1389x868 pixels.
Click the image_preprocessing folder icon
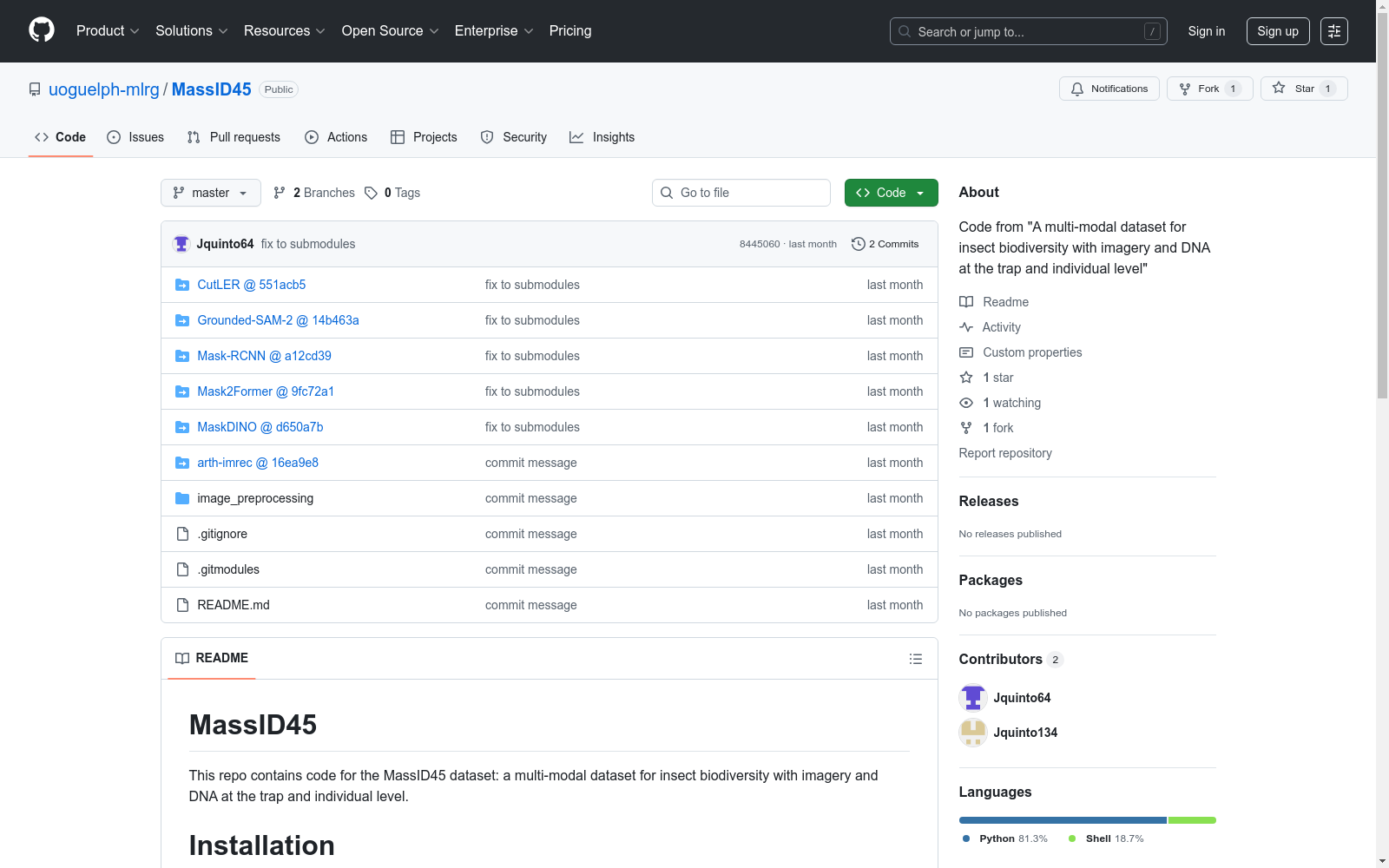pyautogui.click(x=182, y=498)
